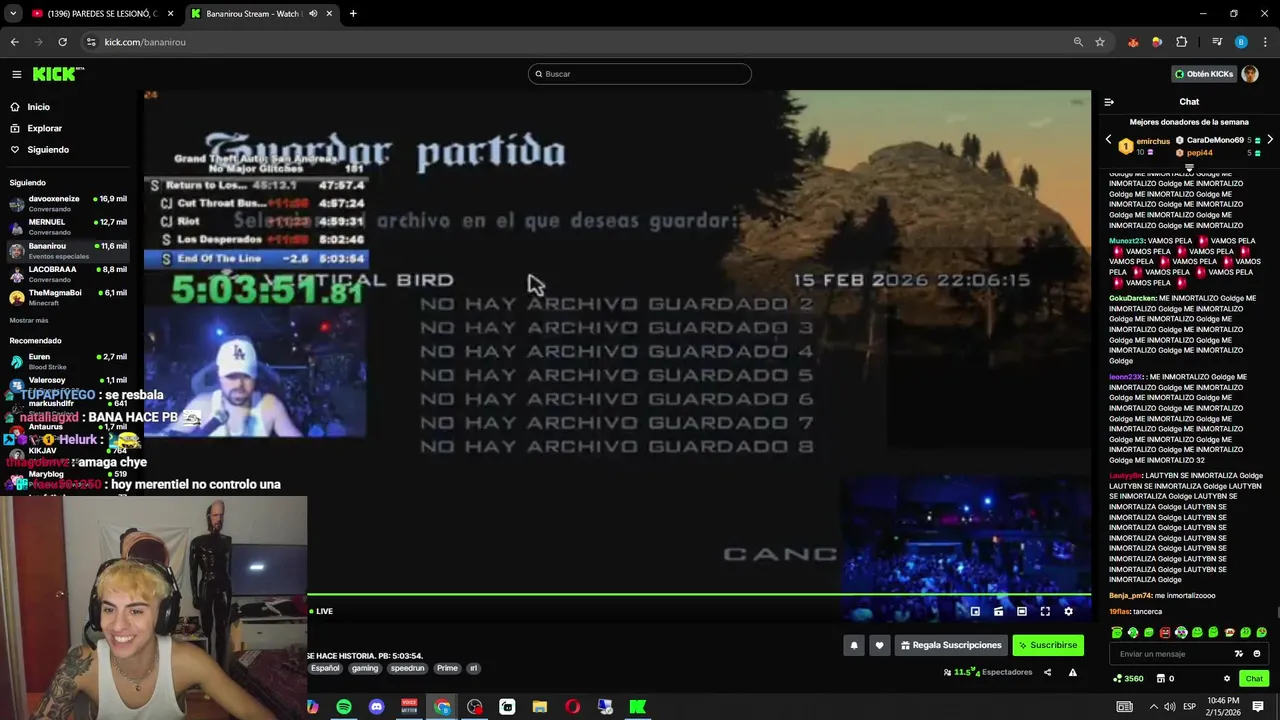Open TheMagmaBoi channel in the sidebar
1280x720 pixels.
pyautogui.click(x=68, y=297)
